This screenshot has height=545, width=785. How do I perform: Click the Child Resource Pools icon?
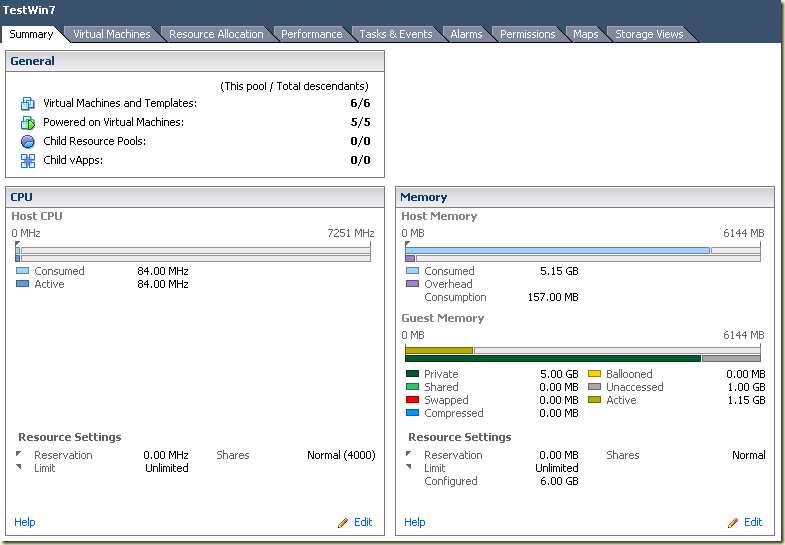28,142
